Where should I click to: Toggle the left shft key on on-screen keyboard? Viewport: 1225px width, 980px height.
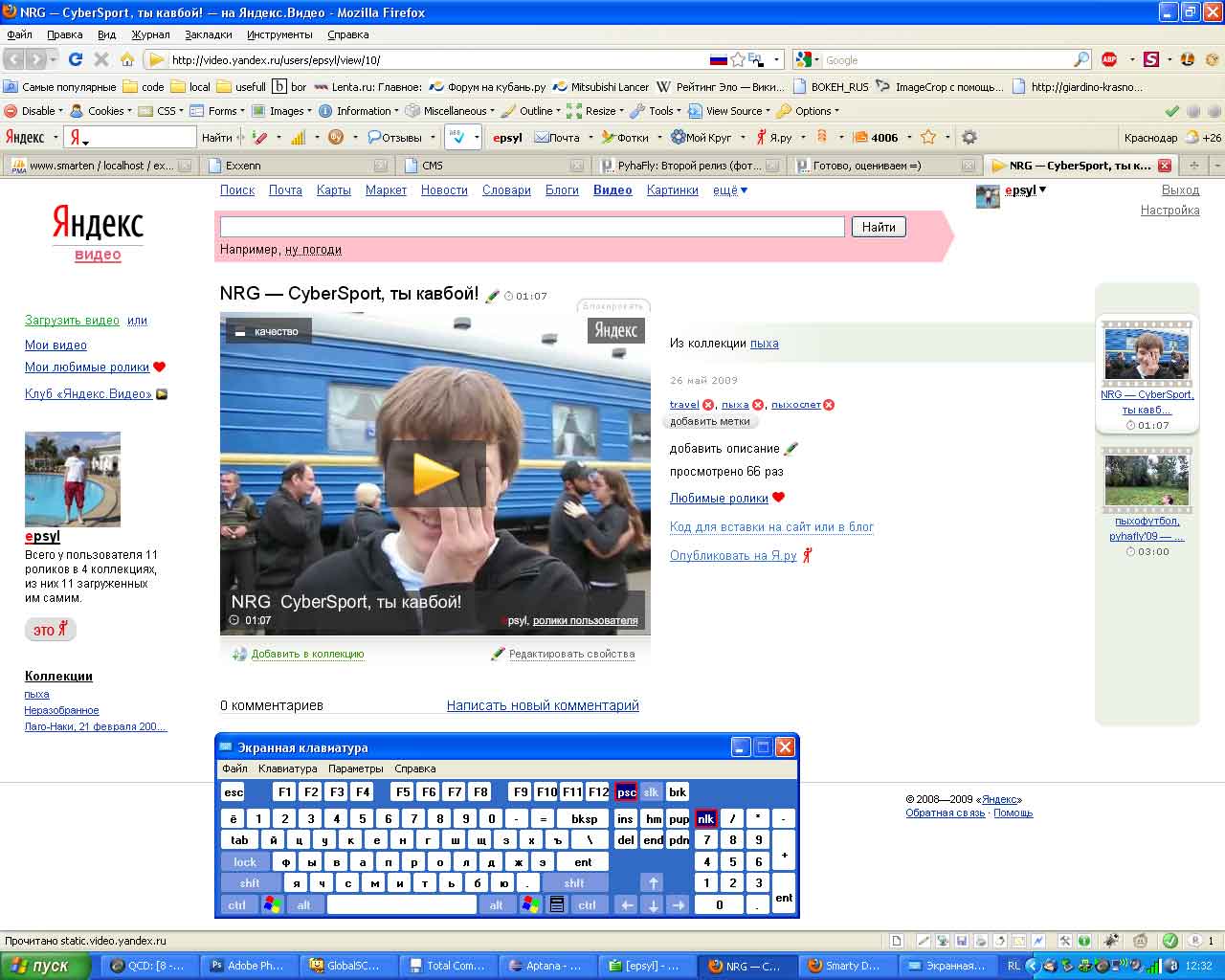tap(250, 883)
